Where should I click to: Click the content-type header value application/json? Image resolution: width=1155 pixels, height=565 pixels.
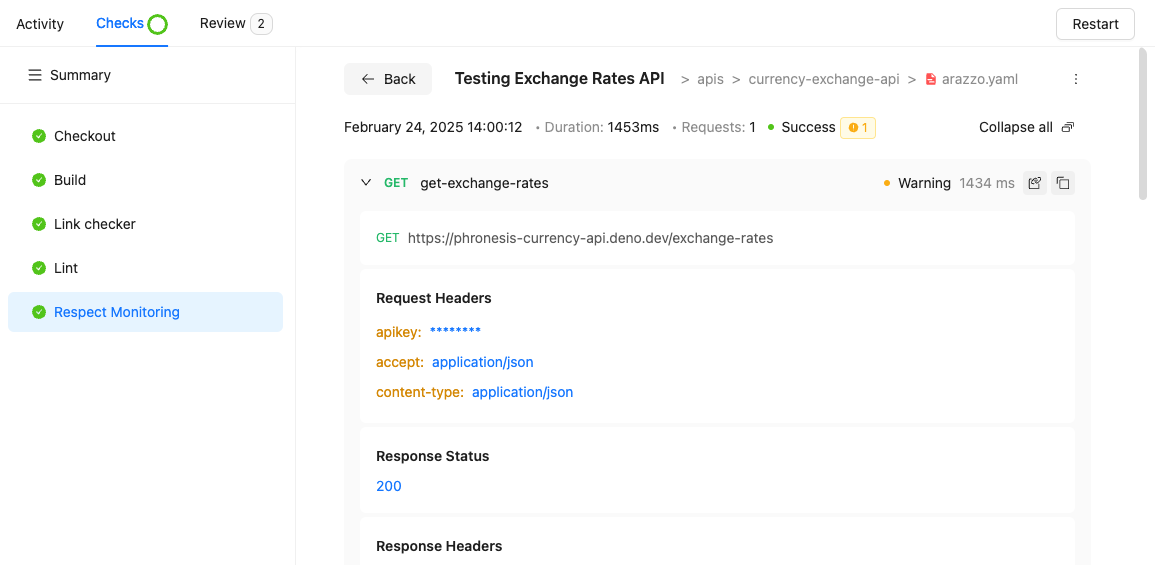(522, 392)
